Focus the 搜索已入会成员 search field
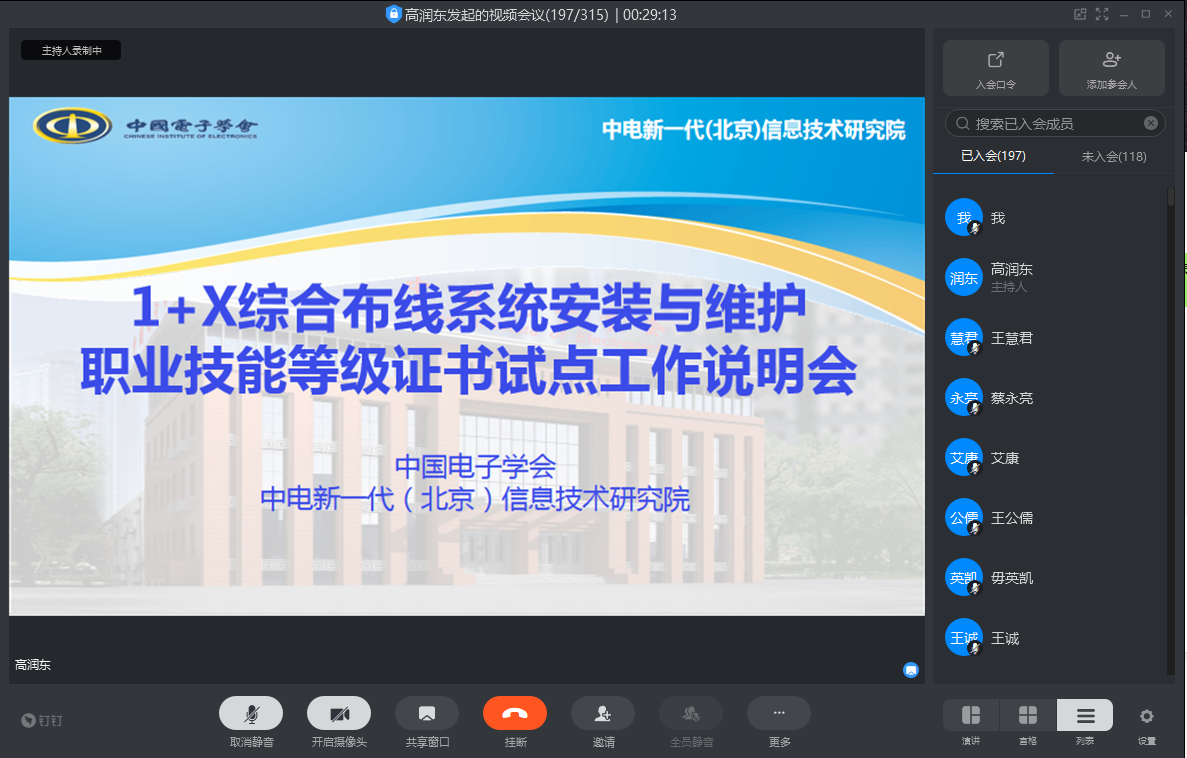This screenshot has width=1187, height=758. coord(1054,123)
